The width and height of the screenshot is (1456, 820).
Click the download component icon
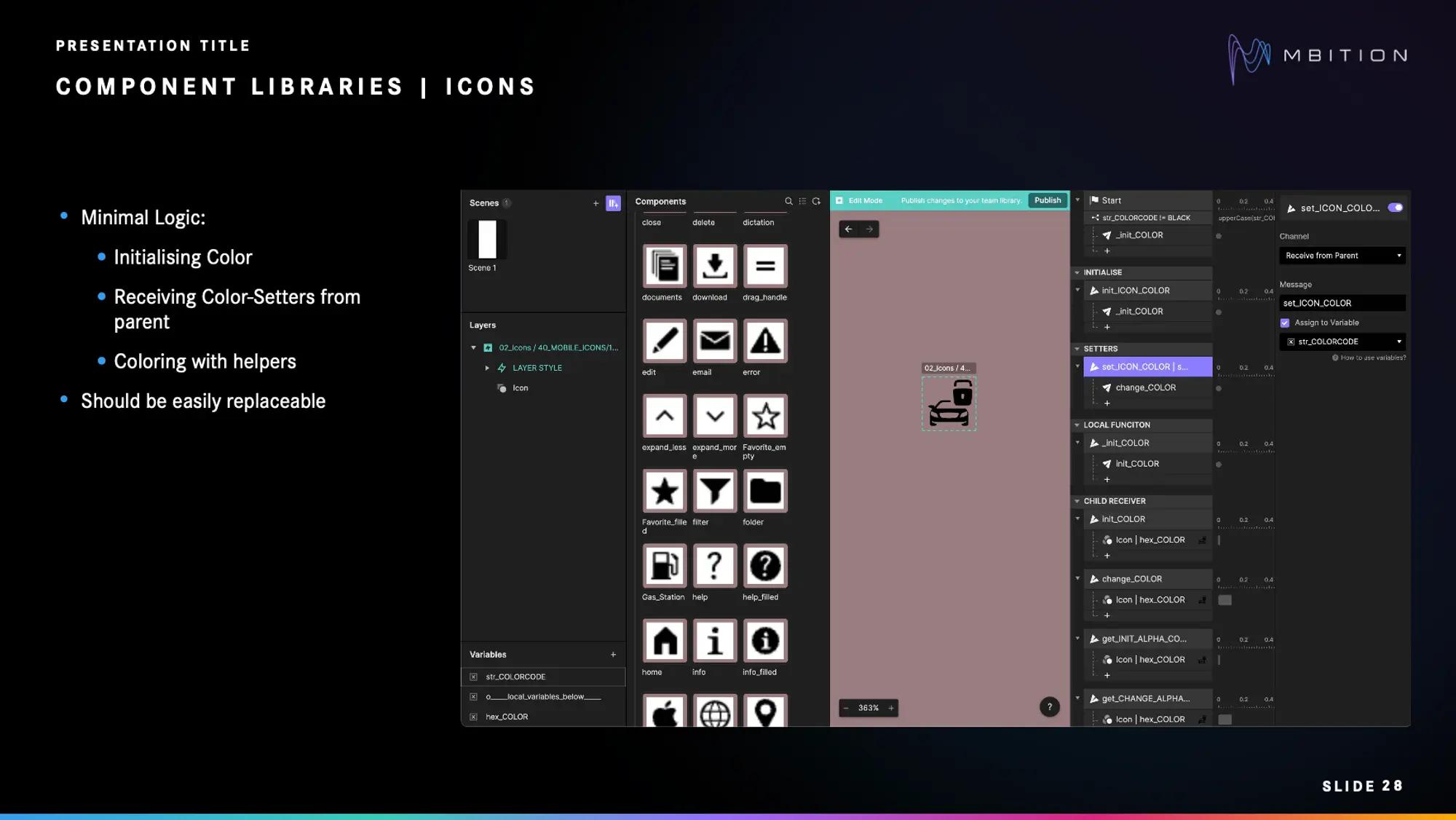point(714,266)
